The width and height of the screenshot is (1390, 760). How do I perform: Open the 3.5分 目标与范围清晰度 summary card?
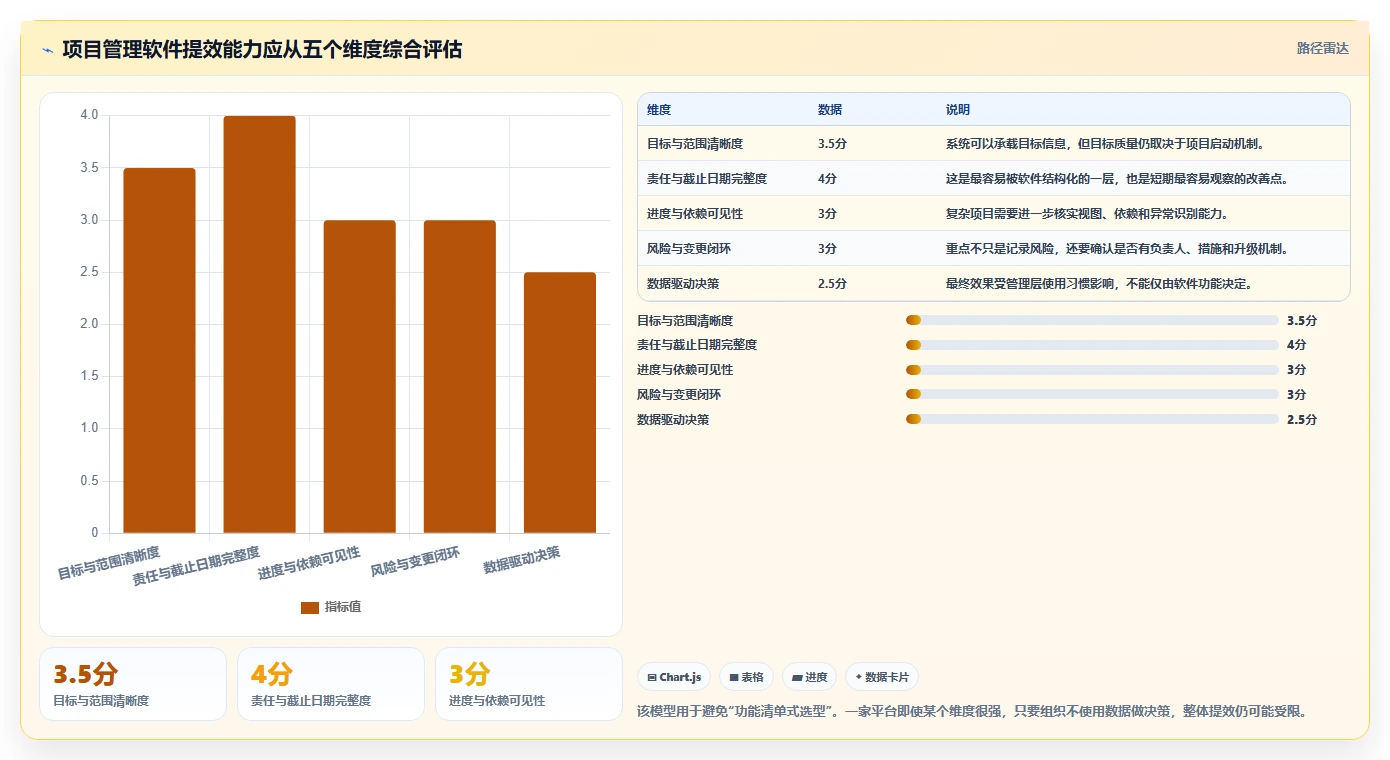pyautogui.click(x=133, y=684)
